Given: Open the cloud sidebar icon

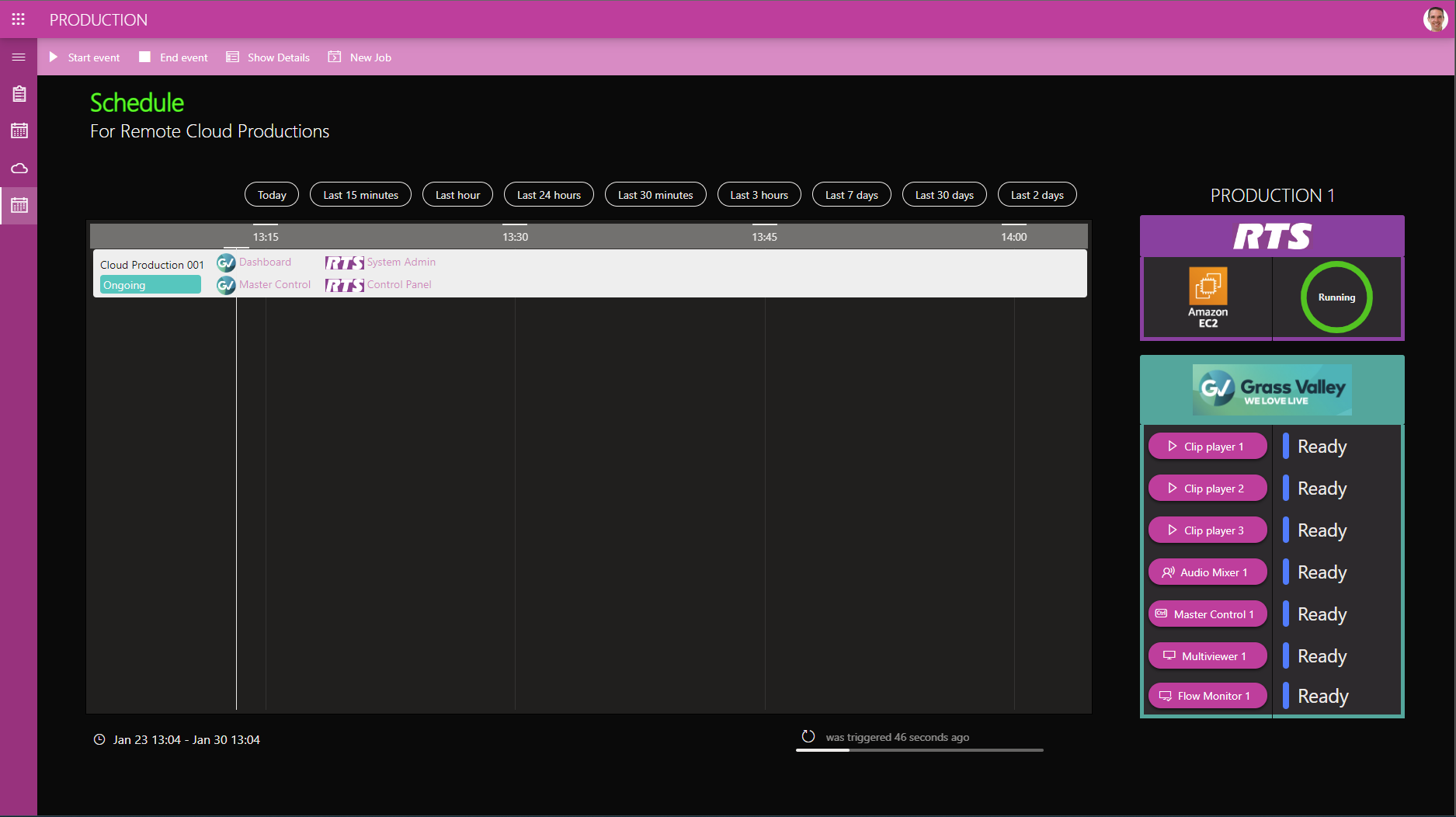Looking at the screenshot, I should click(x=19, y=168).
